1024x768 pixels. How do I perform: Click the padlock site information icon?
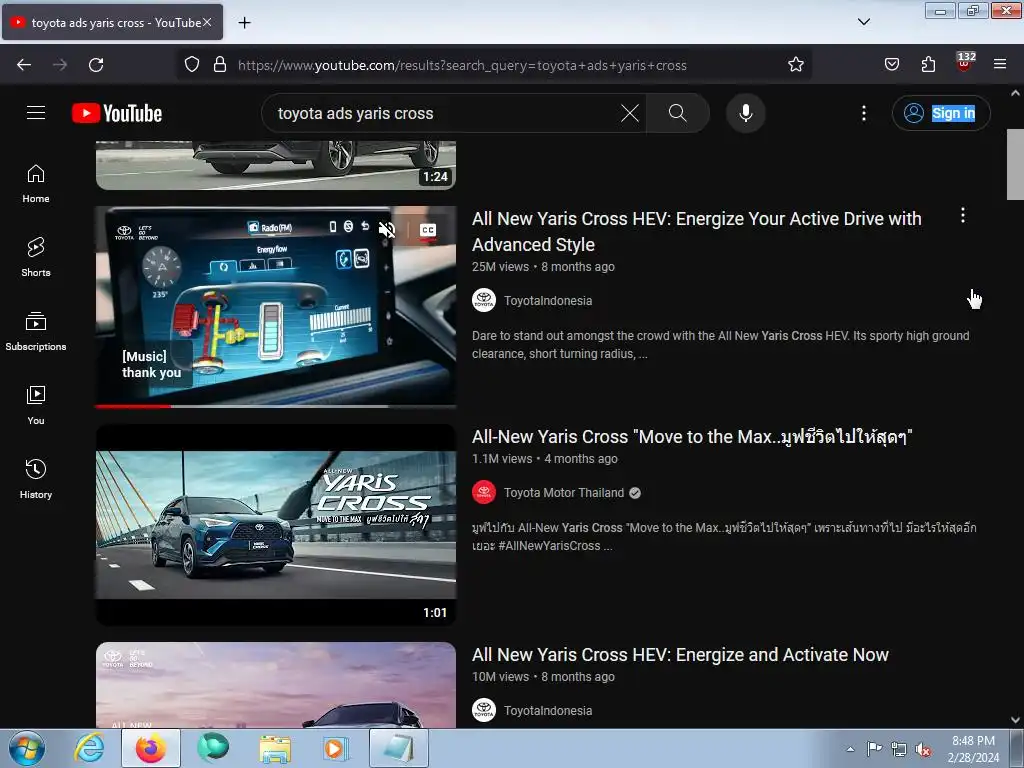[x=220, y=65]
